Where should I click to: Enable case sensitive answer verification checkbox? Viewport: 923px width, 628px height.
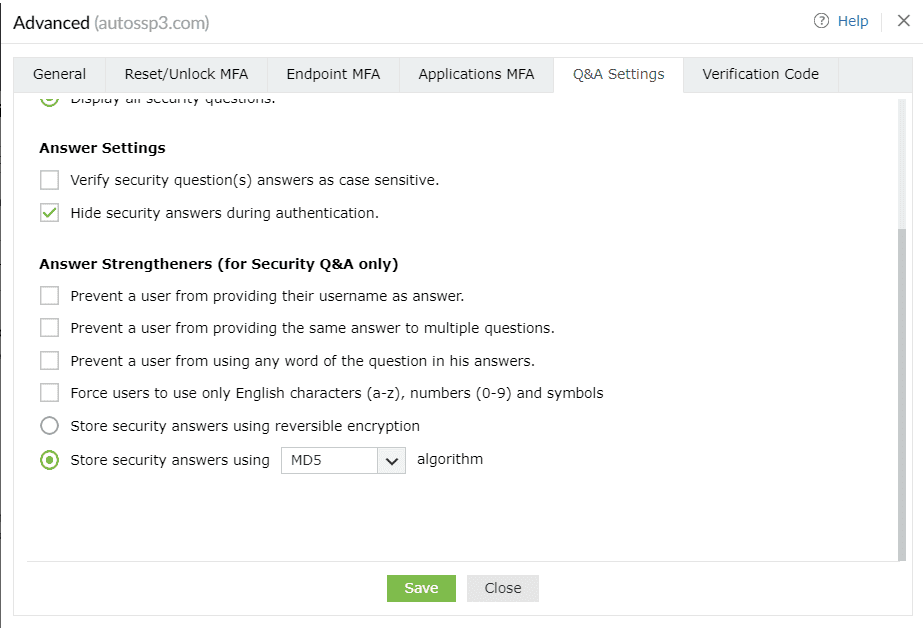(50, 181)
